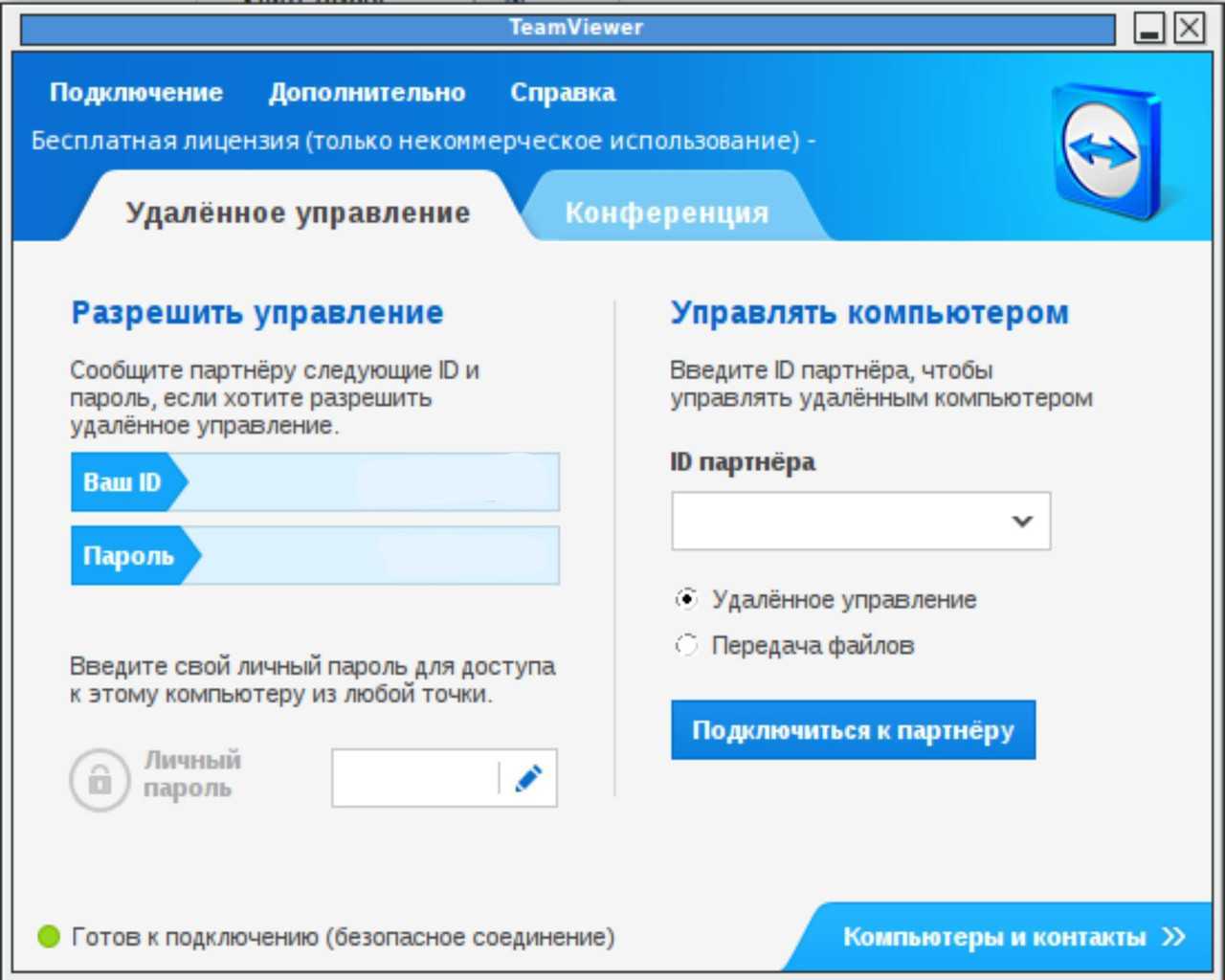Switch to the Удалённое управление tab
Image resolution: width=1225 pixels, height=980 pixels.
coord(298,212)
